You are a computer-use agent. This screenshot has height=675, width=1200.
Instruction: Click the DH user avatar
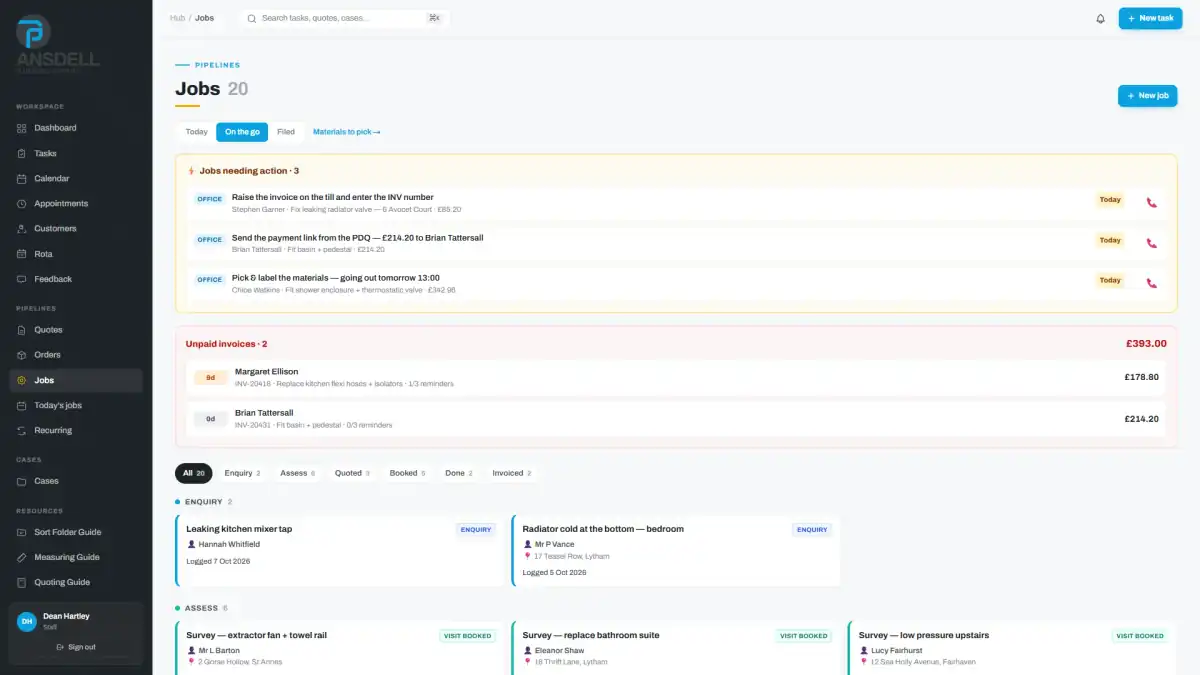click(27, 621)
